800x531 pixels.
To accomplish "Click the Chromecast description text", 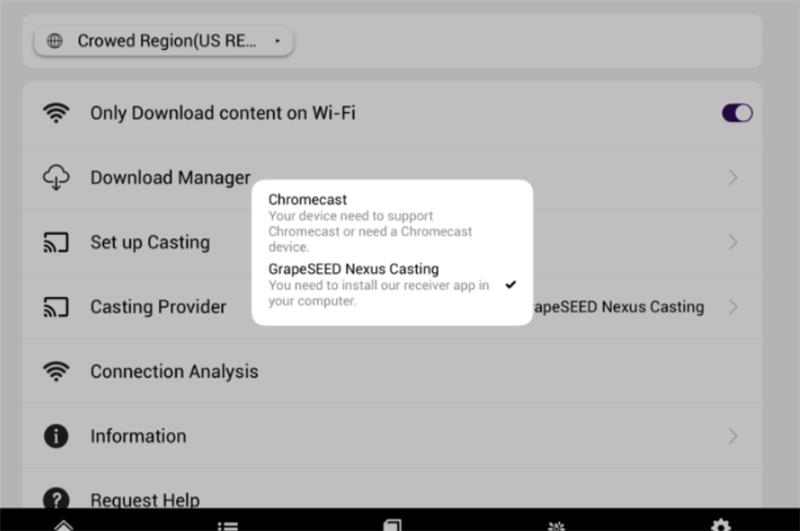I will click(370, 232).
